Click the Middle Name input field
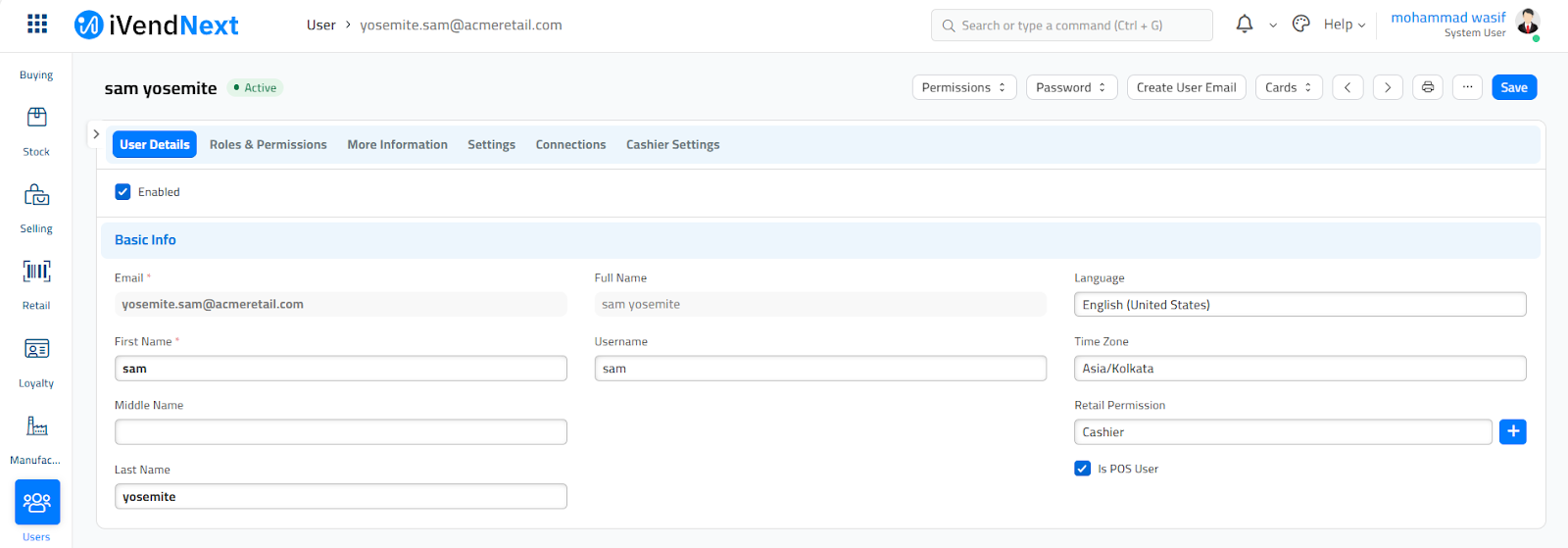The height and width of the screenshot is (548, 1568). pyautogui.click(x=340, y=432)
